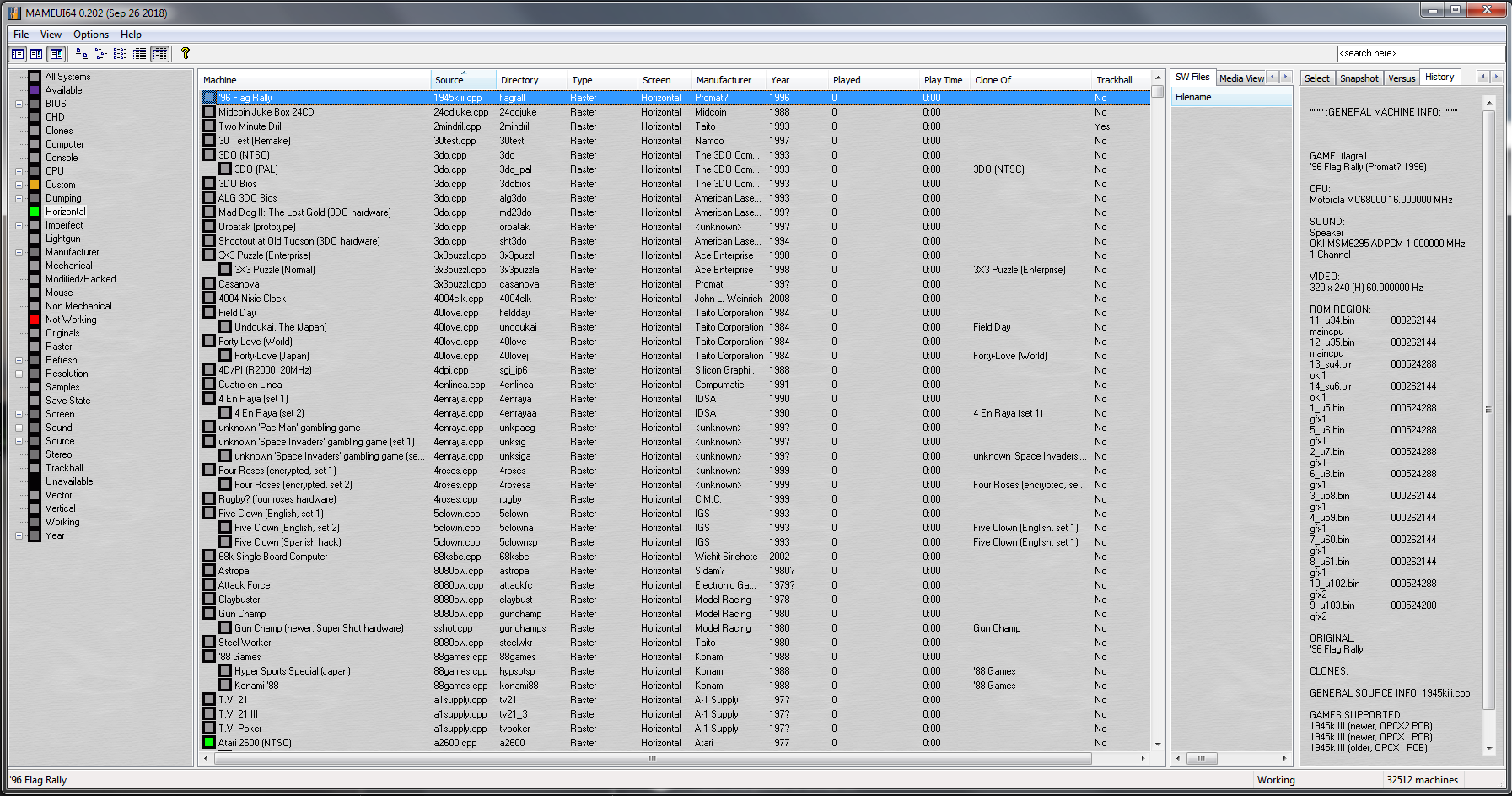The width and height of the screenshot is (1512, 796).
Task: Expand the CPU filter category
Action: 19,170
